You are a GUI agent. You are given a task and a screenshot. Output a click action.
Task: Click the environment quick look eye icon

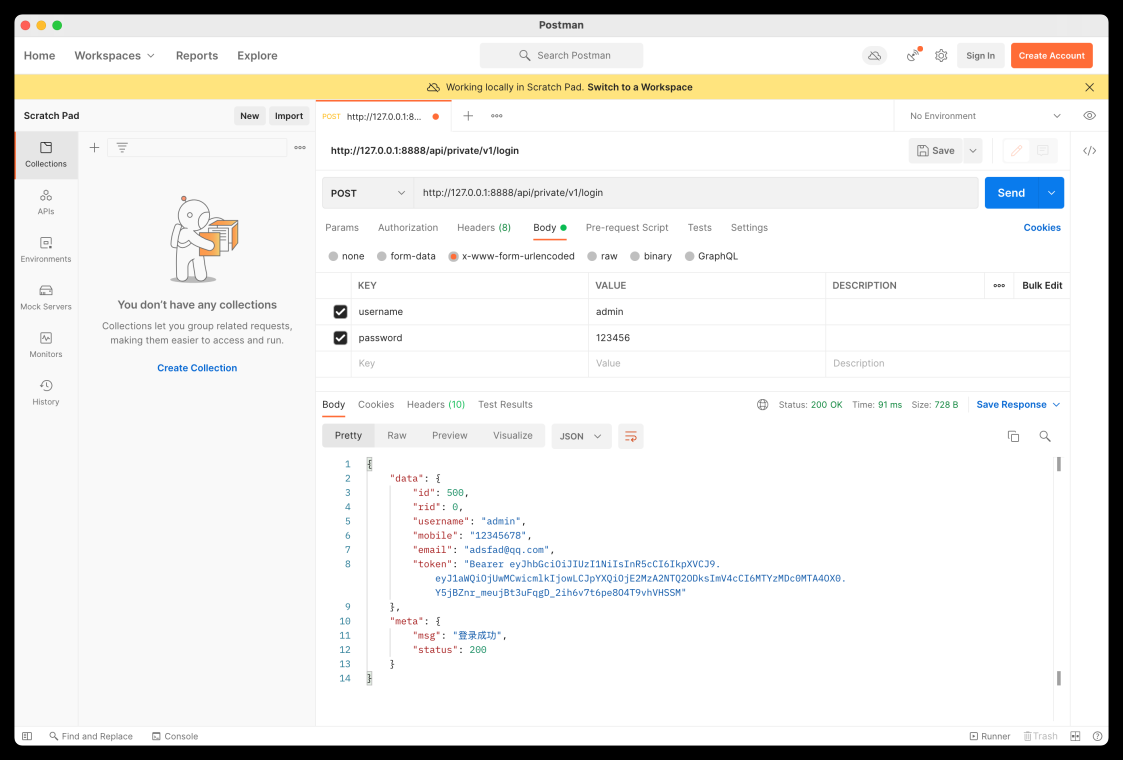1089,116
